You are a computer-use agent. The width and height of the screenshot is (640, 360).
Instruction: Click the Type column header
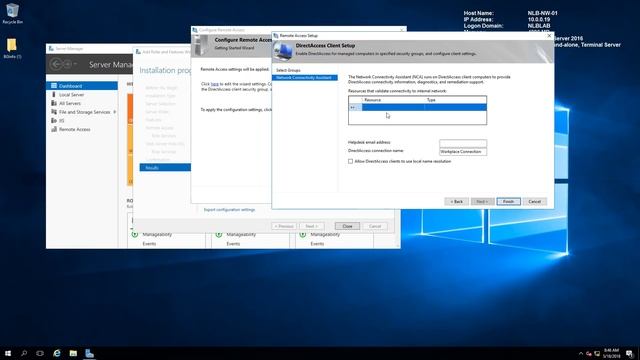click(456, 100)
